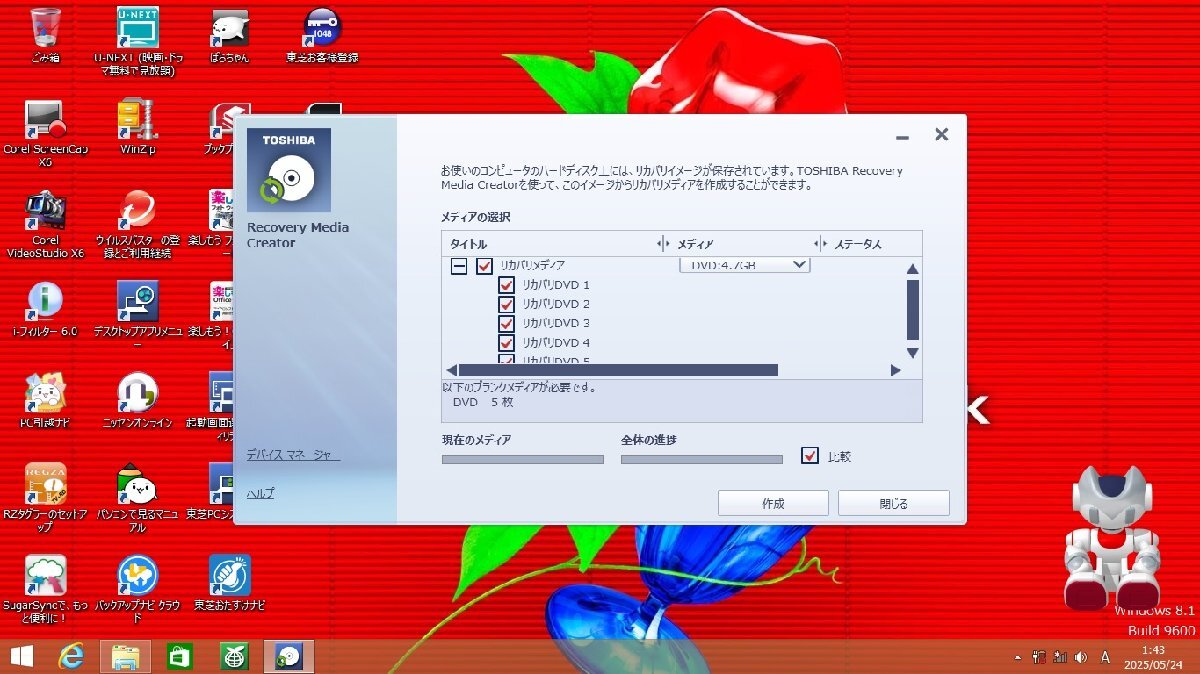Click the Windows Start button

pyautogui.click(x=21, y=657)
